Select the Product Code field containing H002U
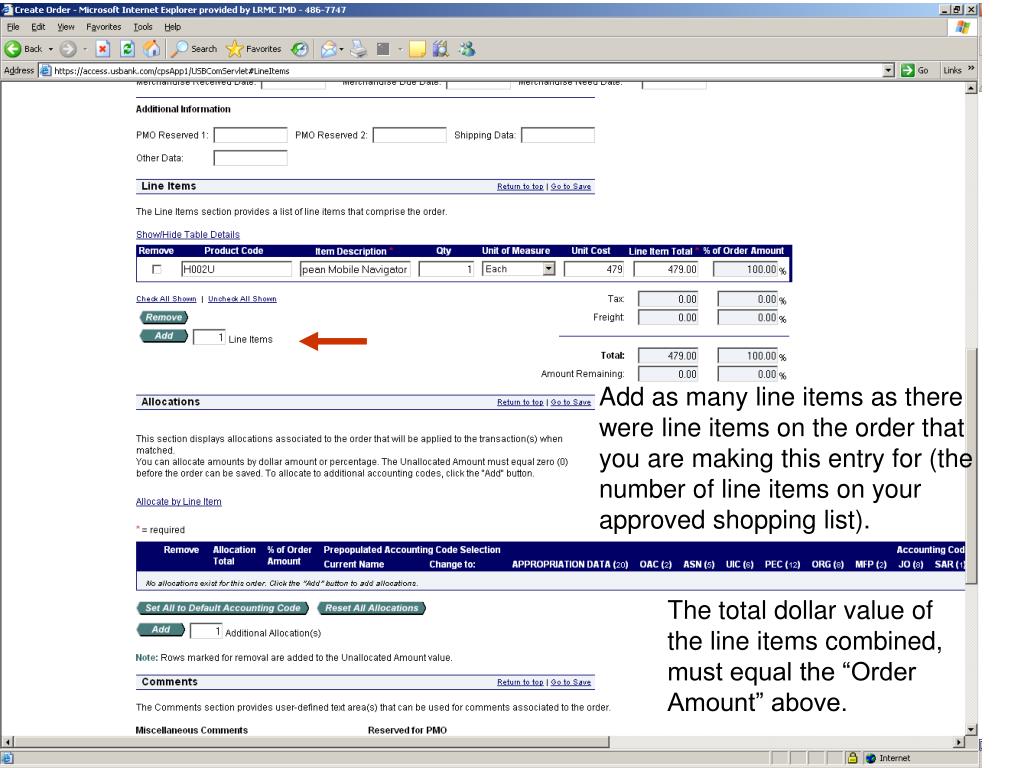The image size is (1024, 768). [x=236, y=269]
